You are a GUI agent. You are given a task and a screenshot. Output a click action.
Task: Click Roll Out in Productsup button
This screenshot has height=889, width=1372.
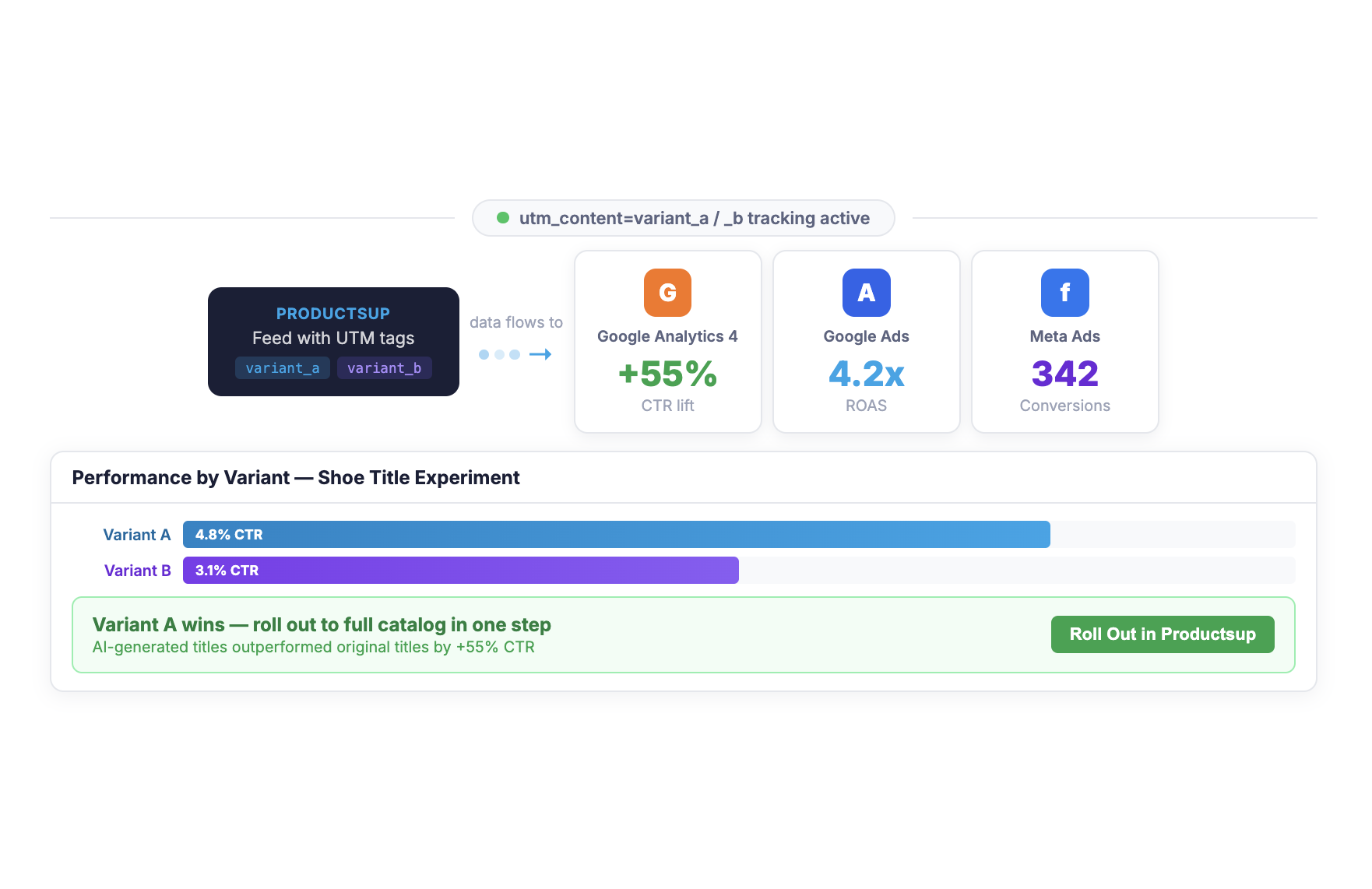[1163, 634]
